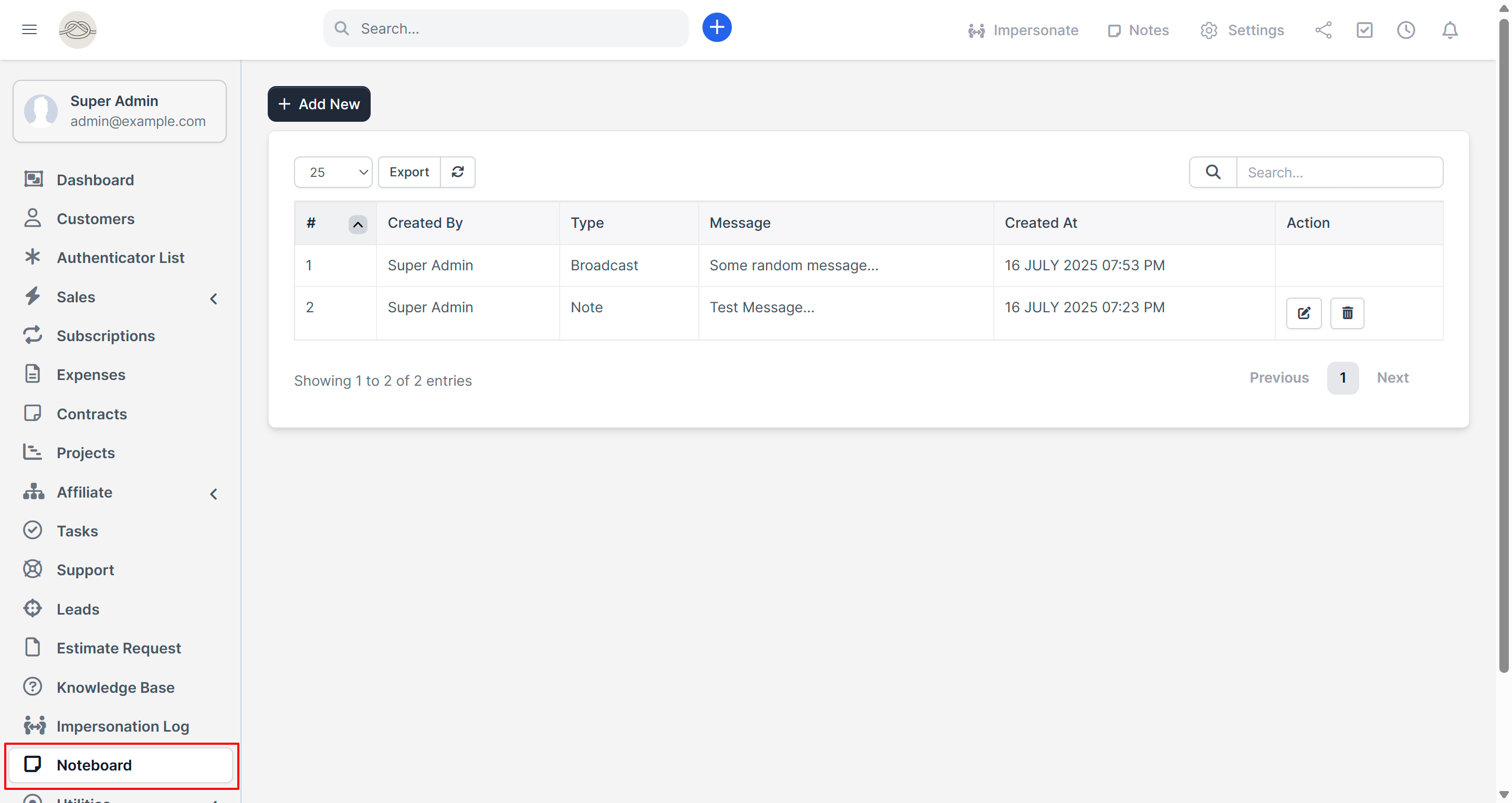This screenshot has height=803, width=1512.
Task: Edit the Test Message note
Action: pyautogui.click(x=1304, y=313)
